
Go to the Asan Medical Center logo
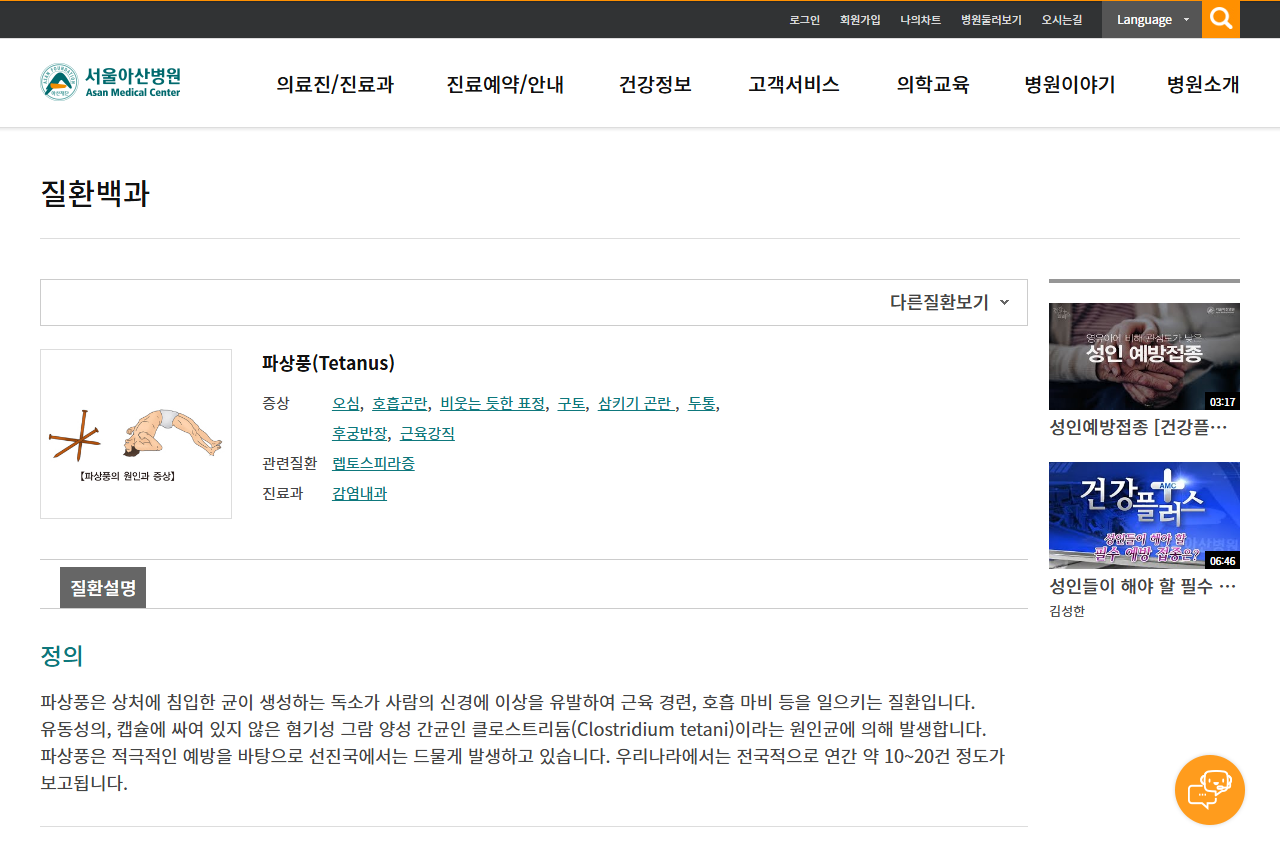pos(111,82)
